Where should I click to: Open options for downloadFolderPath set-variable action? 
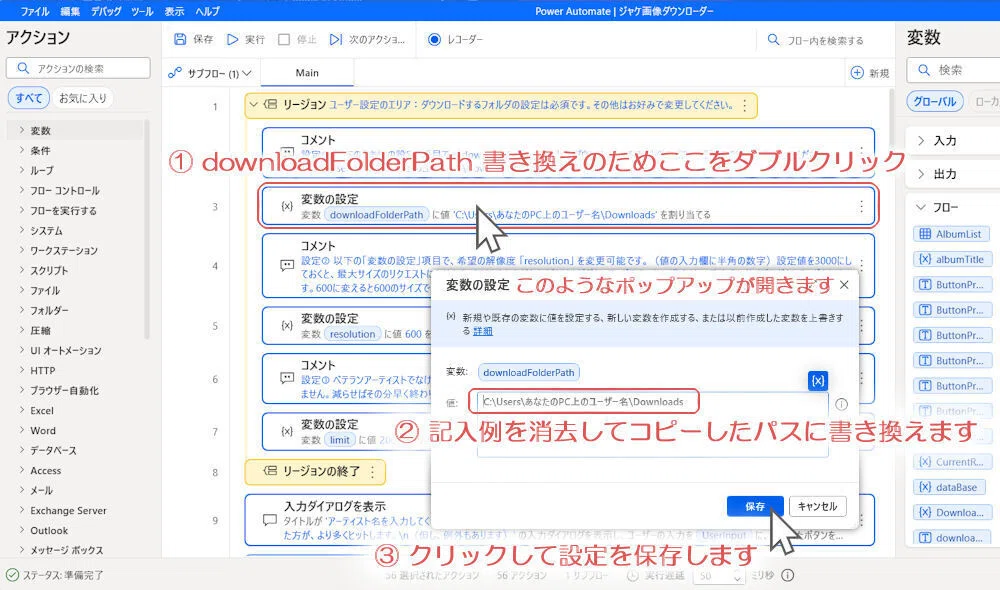click(862, 206)
